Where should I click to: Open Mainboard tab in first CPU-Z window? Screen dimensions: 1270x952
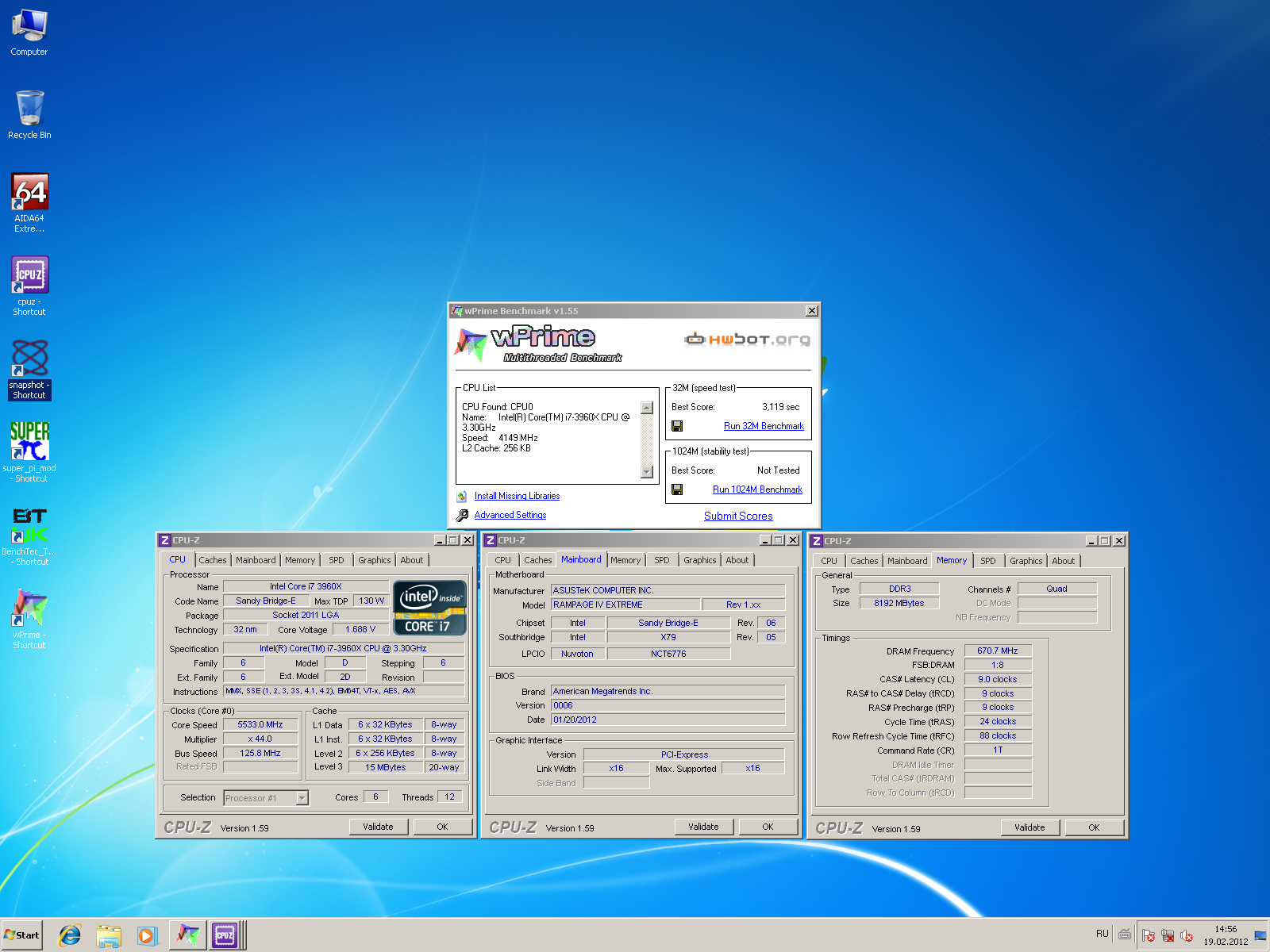[x=256, y=560]
